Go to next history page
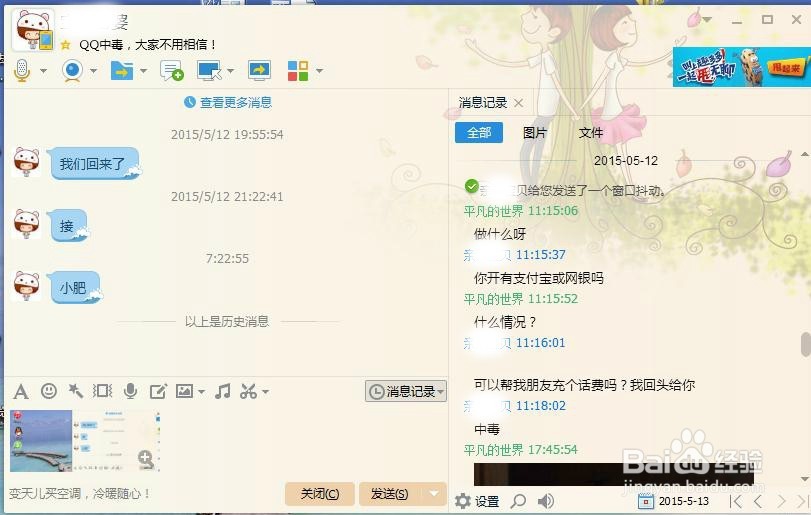 [781, 501]
